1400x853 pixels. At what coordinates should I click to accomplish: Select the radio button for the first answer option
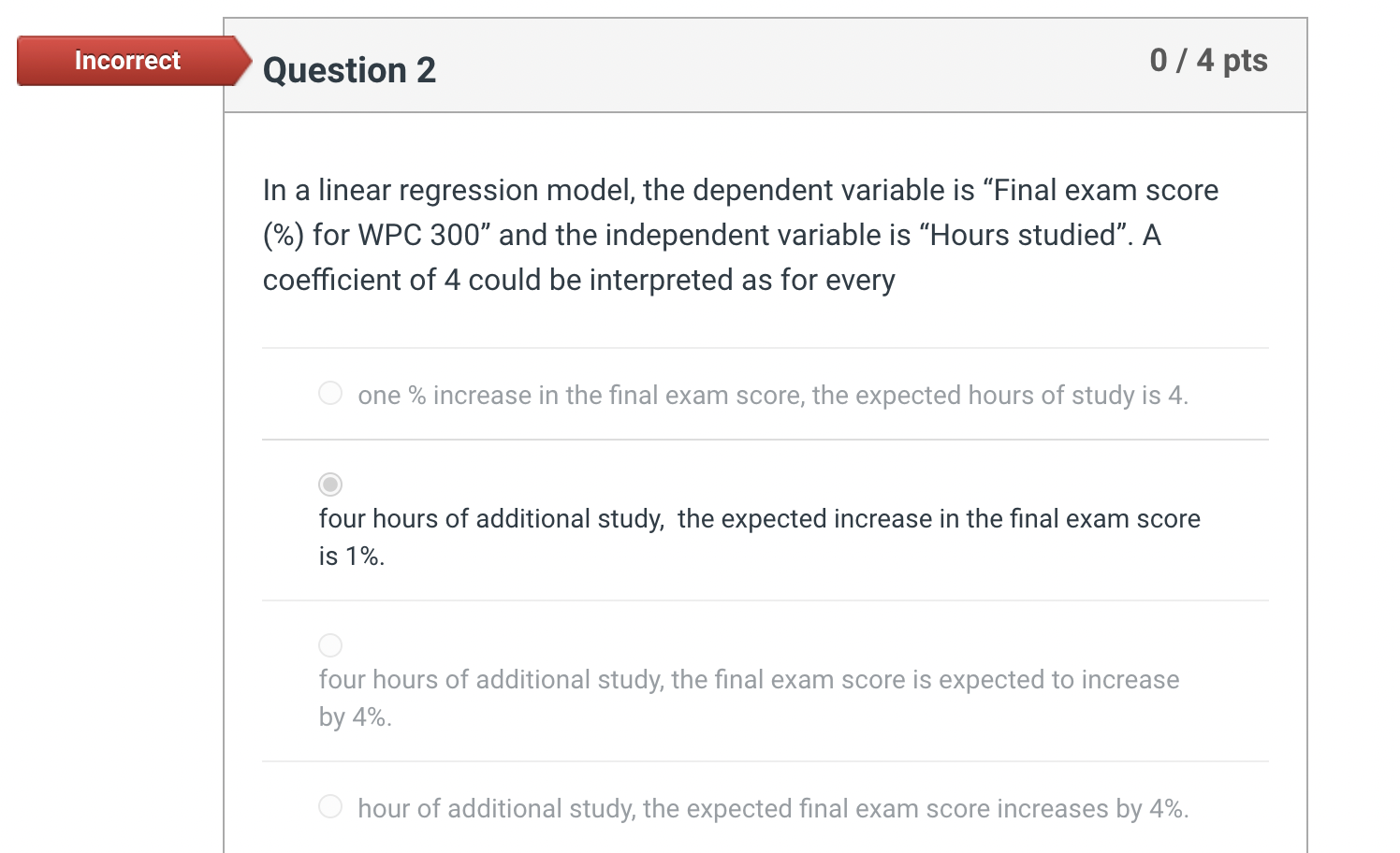pyautogui.click(x=329, y=393)
